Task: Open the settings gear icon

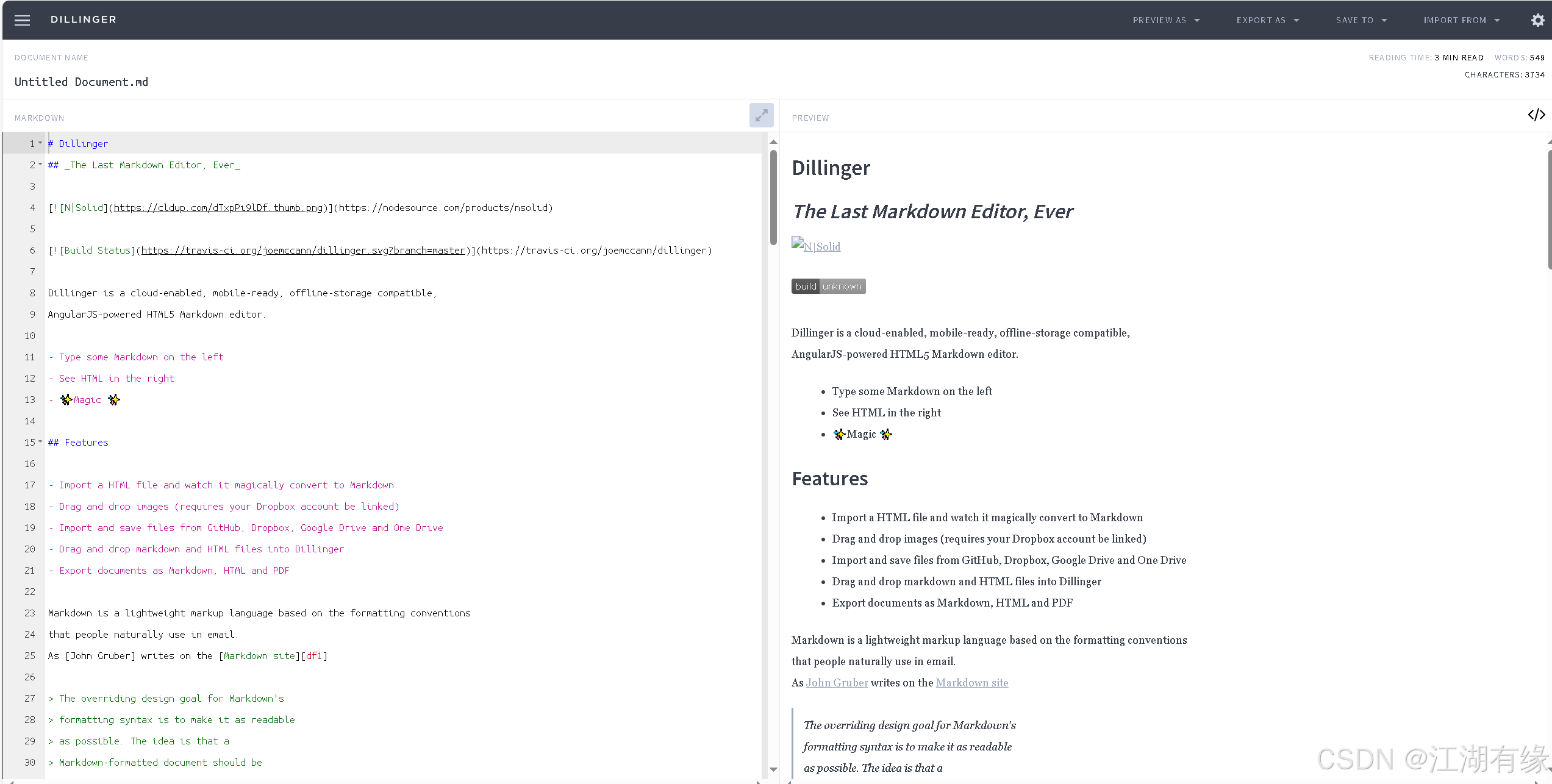Action: pyautogui.click(x=1537, y=20)
